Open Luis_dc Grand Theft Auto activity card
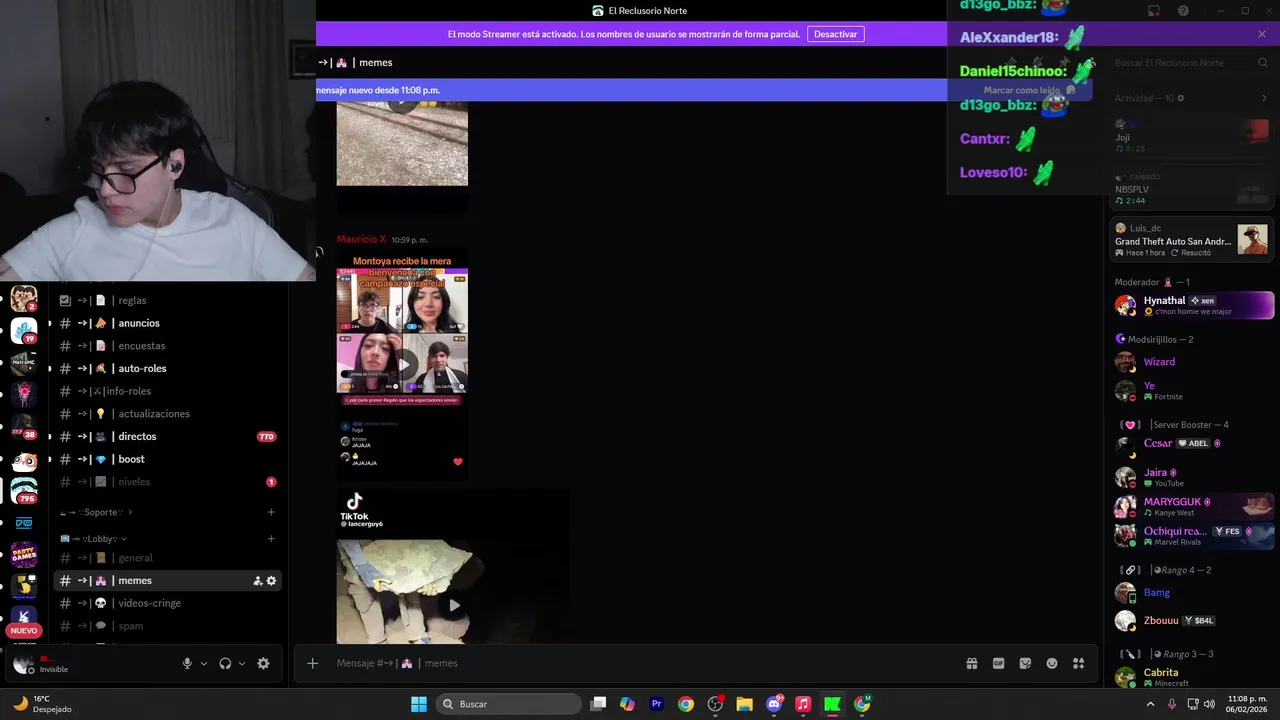Image resolution: width=1280 pixels, height=720 pixels. (x=1192, y=240)
